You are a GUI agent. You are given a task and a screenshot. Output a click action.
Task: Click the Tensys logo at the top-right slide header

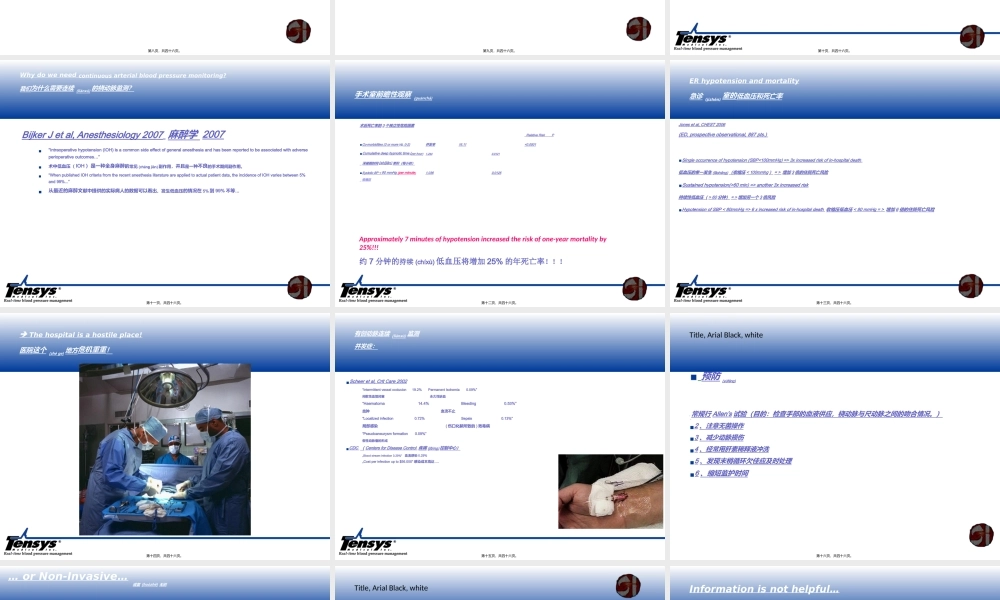pos(702,38)
